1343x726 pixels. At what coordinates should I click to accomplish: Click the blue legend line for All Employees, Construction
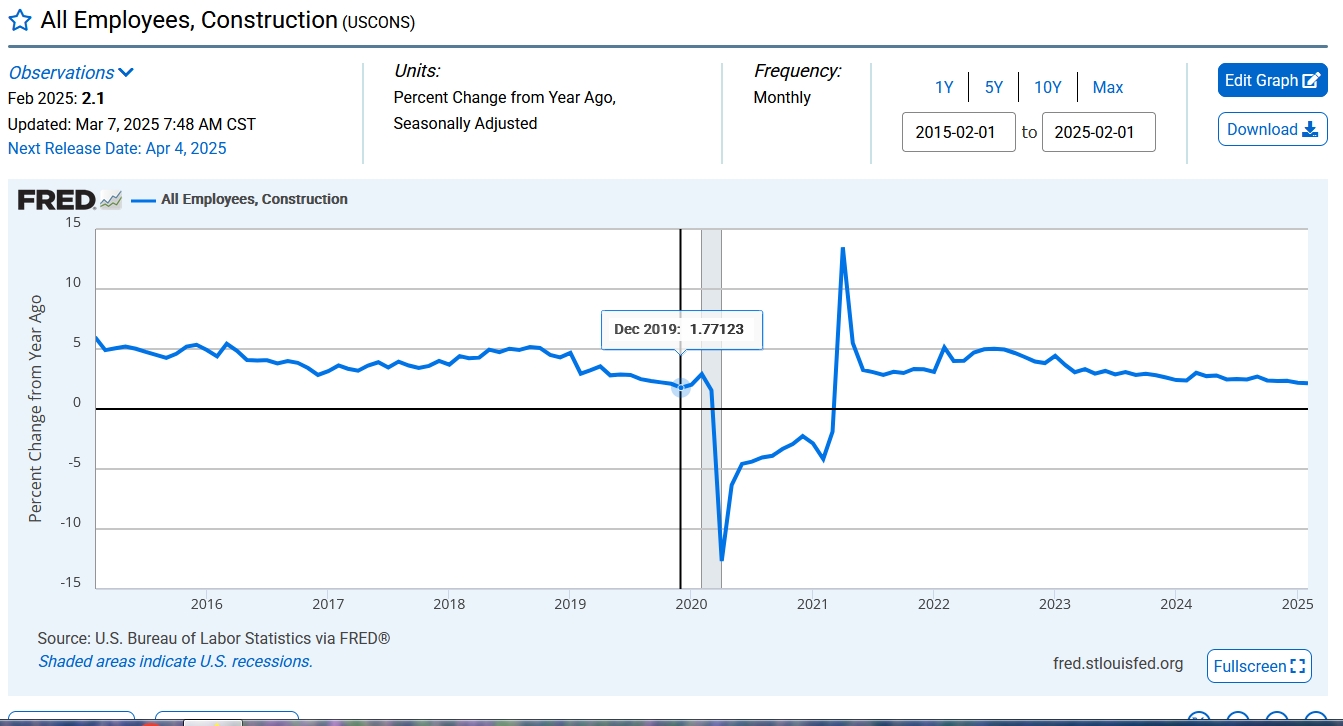[143, 200]
